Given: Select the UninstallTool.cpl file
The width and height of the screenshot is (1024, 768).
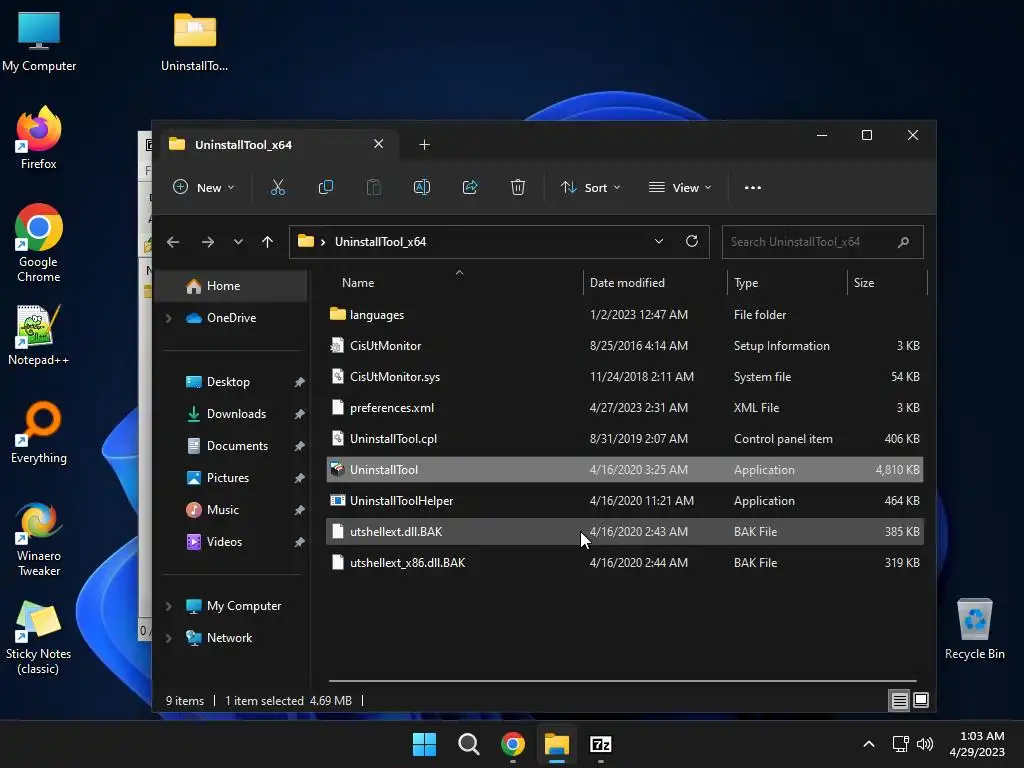Looking at the screenshot, I should point(624,439).
